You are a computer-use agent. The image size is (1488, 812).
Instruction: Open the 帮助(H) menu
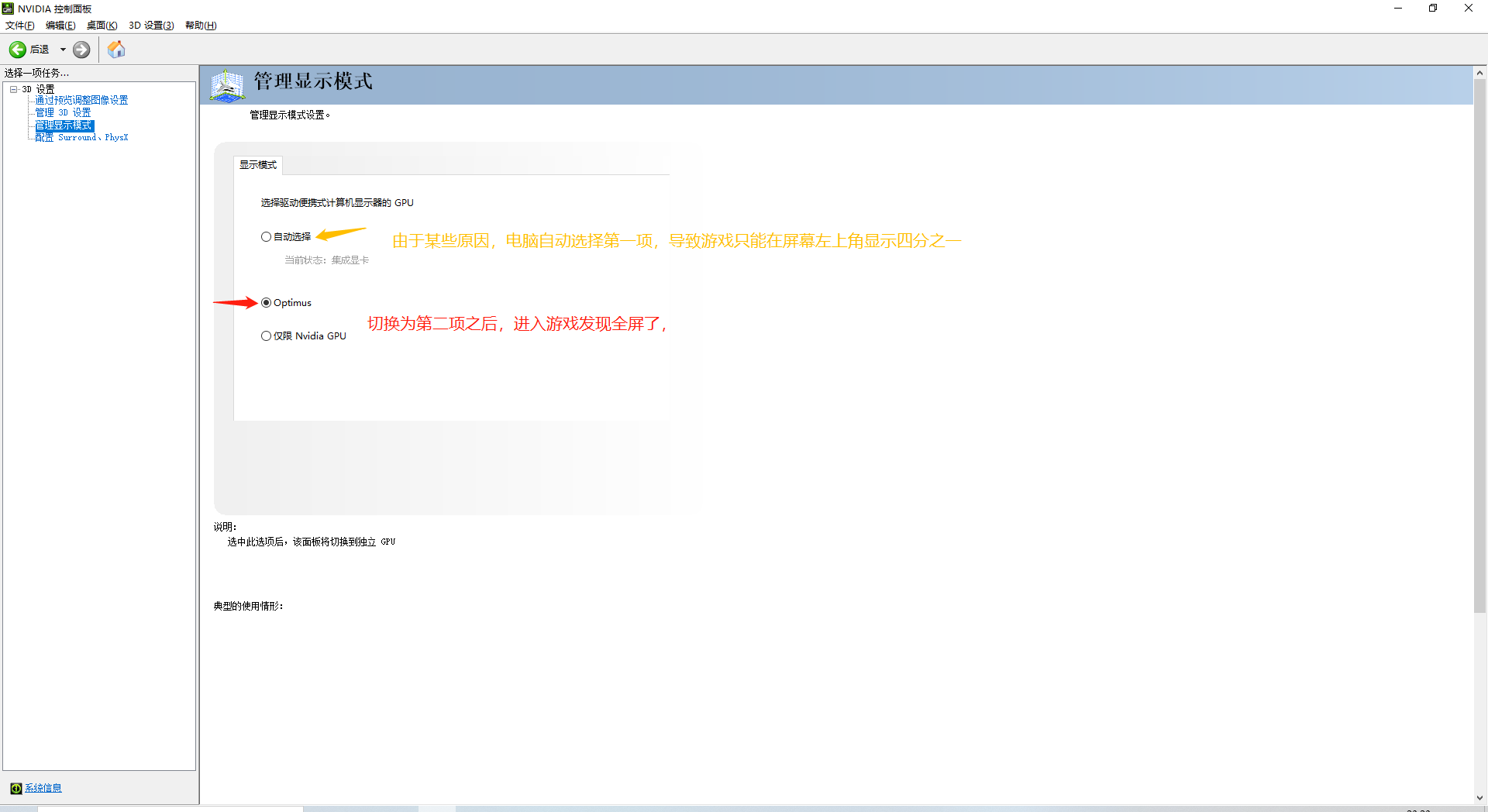(201, 26)
